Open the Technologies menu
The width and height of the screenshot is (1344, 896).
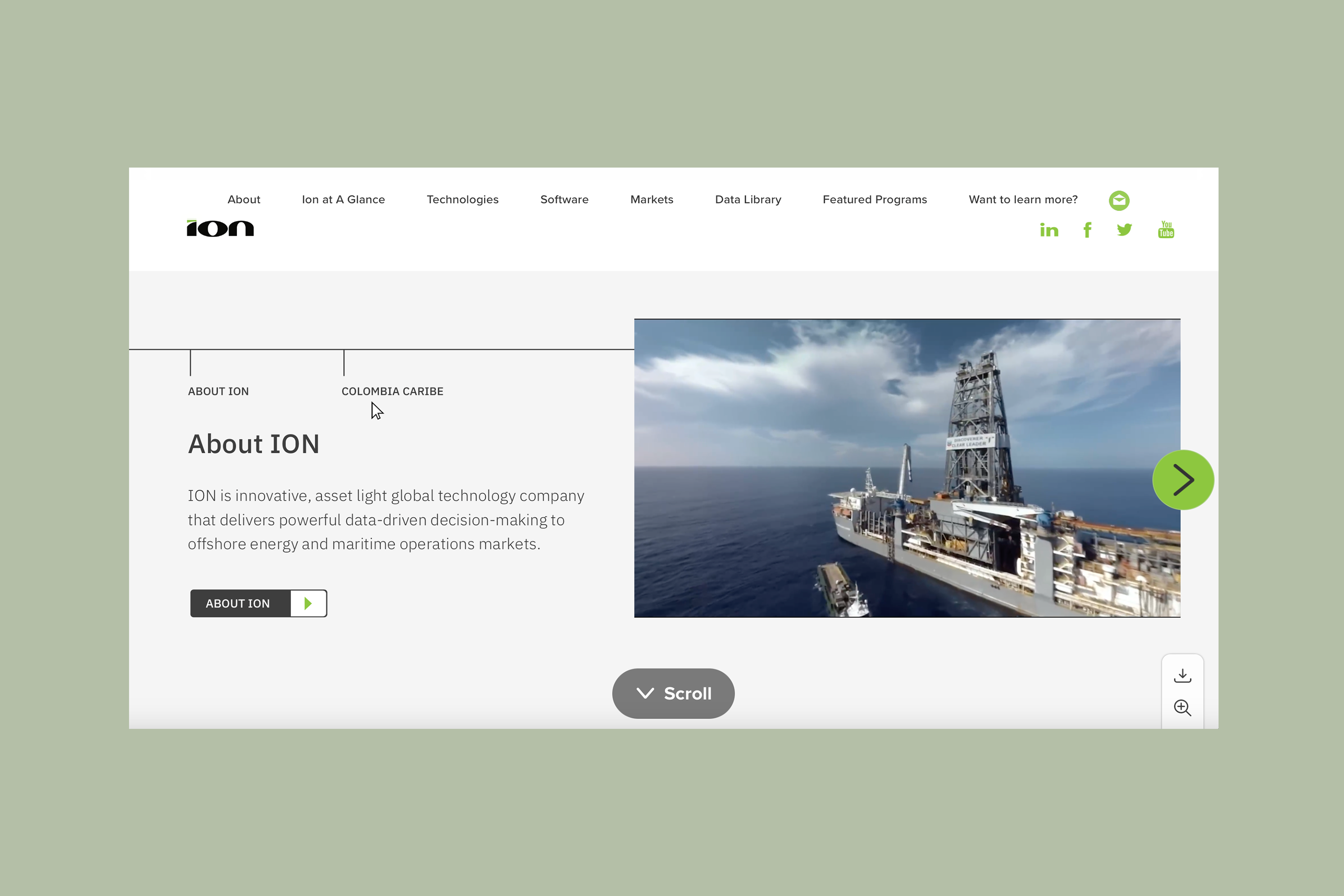pyautogui.click(x=463, y=199)
